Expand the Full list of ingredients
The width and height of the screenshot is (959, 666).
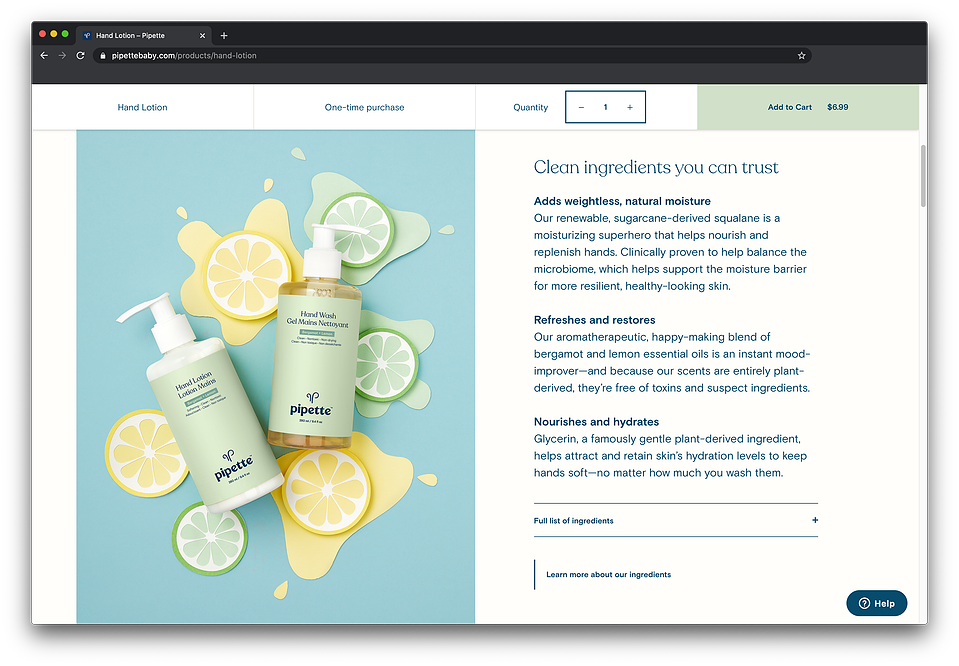(676, 520)
